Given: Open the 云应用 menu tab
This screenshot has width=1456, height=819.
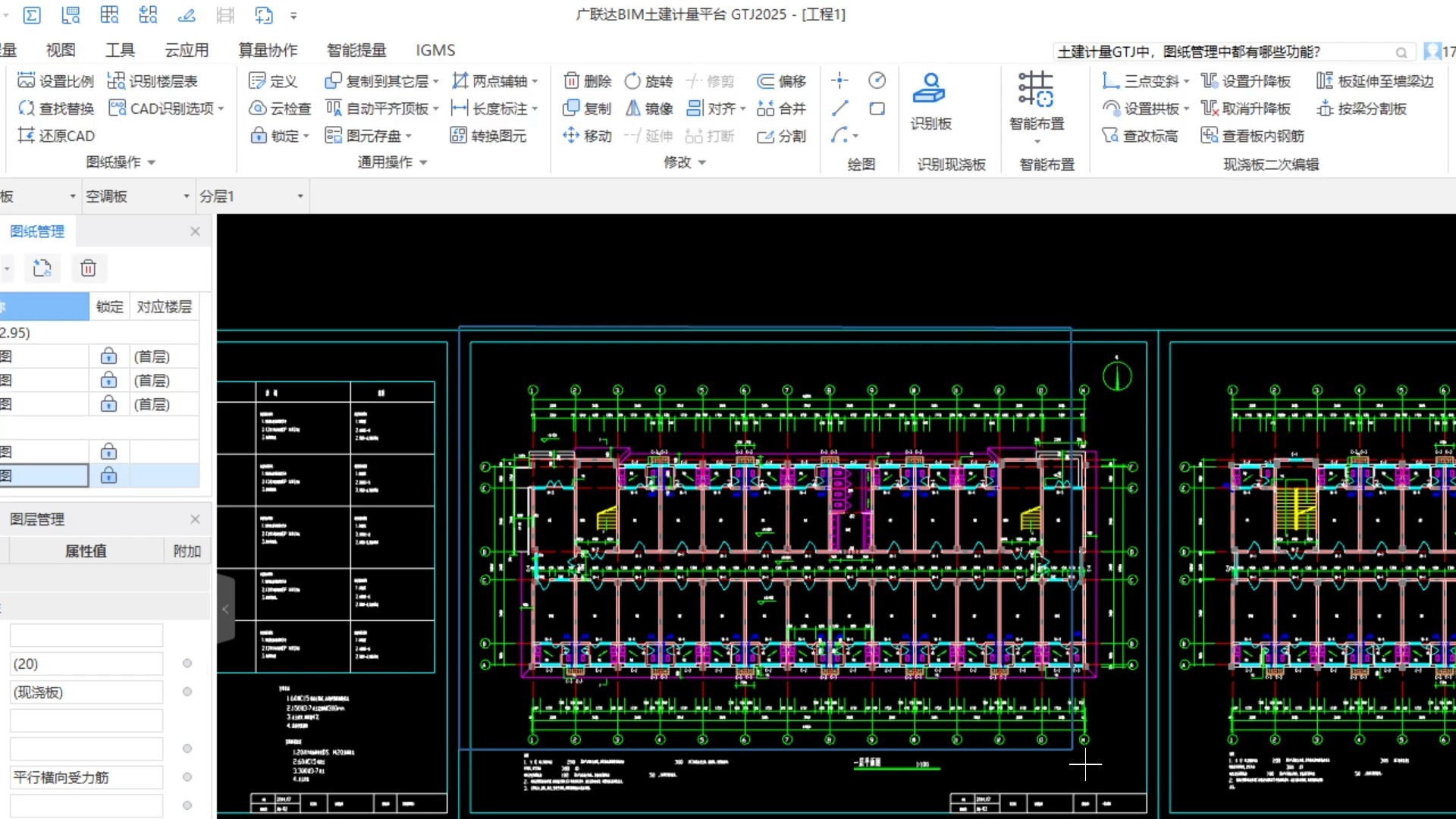Looking at the screenshot, I should coord(186,50).
